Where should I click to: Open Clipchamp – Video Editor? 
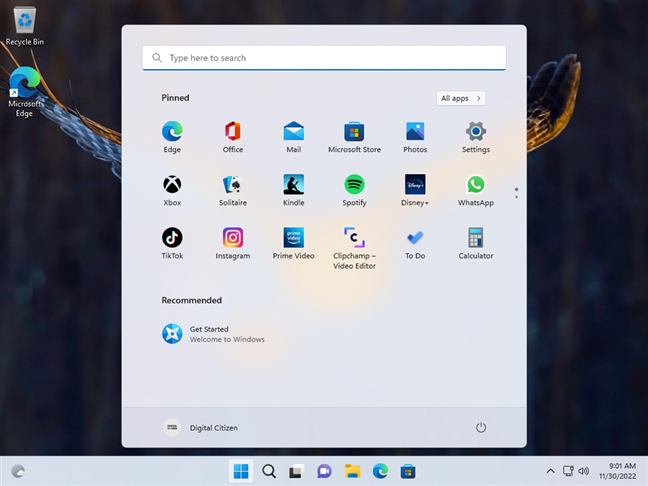(x=354, y=248)
